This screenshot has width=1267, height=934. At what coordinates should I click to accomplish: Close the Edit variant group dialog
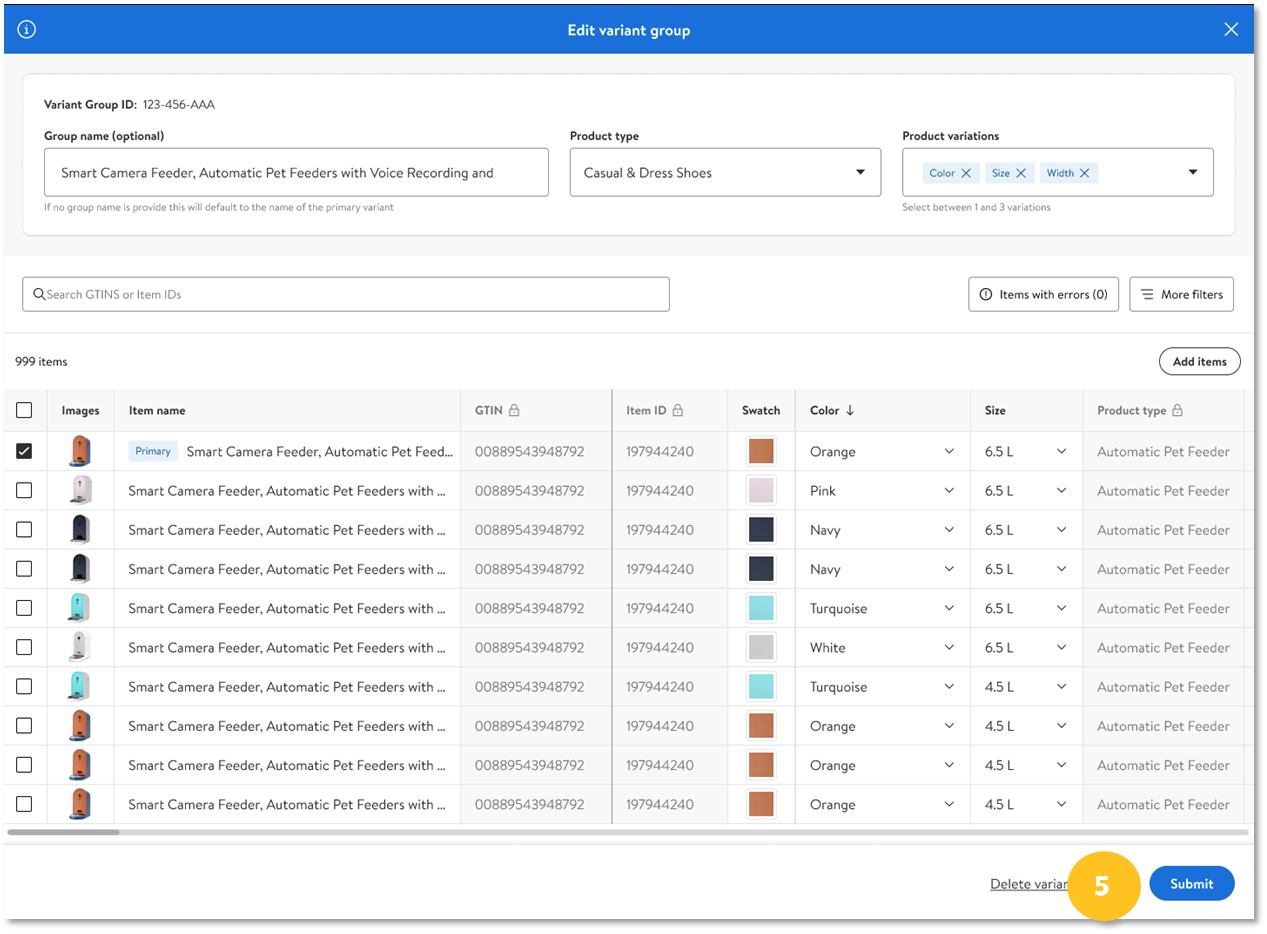1231,30
